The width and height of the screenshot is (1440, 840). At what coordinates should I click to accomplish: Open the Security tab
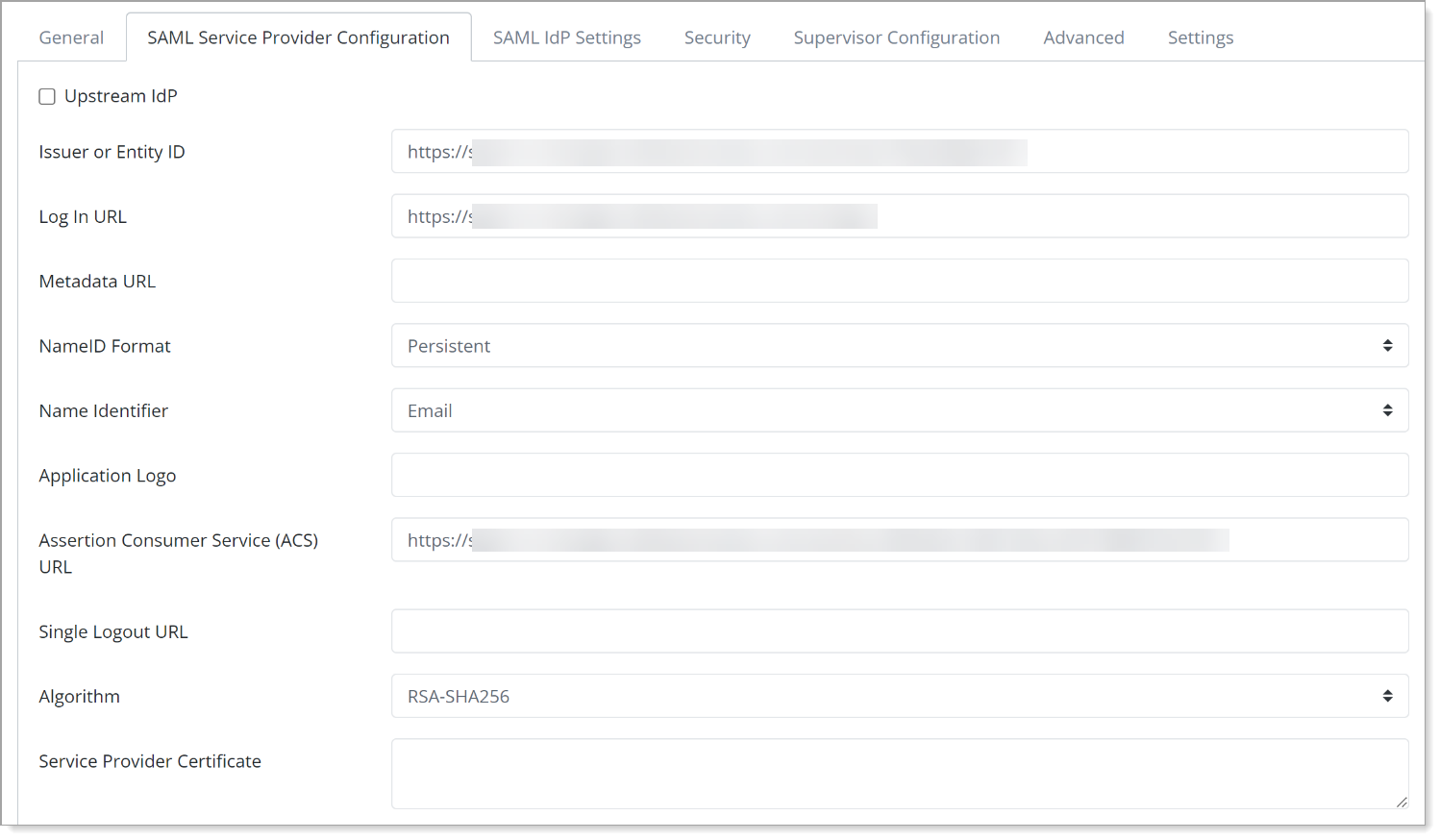717,37
